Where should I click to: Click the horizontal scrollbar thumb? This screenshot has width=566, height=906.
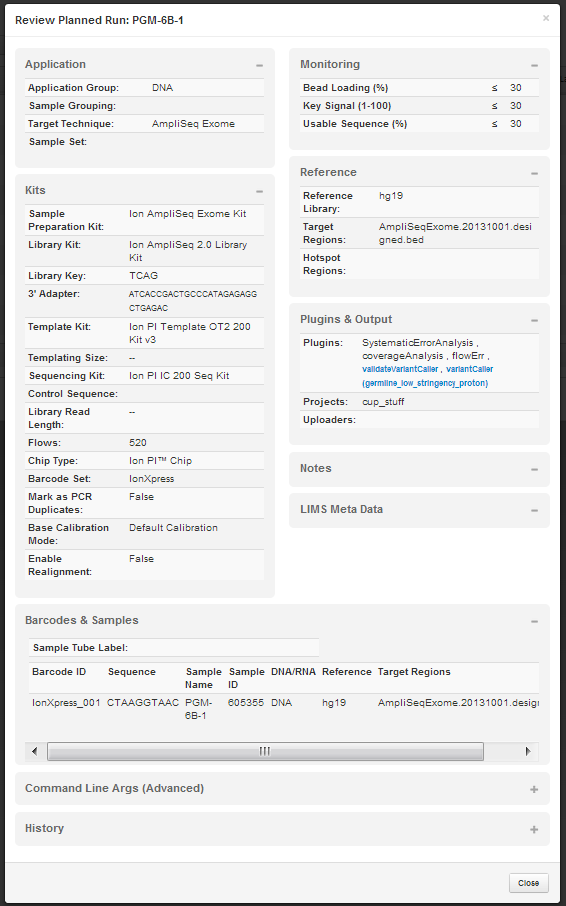(265, 751)
